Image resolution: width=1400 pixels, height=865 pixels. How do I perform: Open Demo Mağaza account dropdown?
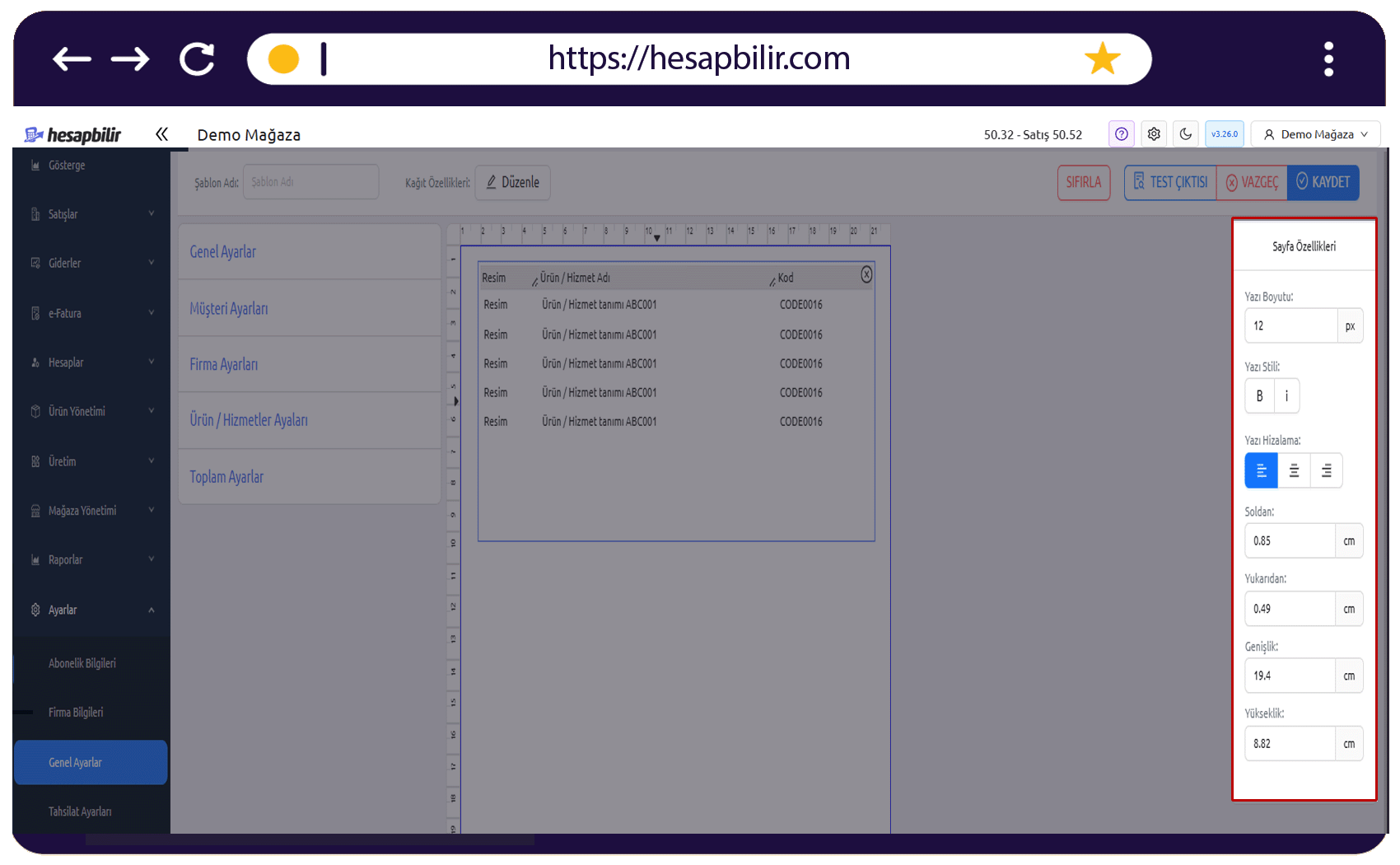click(1315, 134)
